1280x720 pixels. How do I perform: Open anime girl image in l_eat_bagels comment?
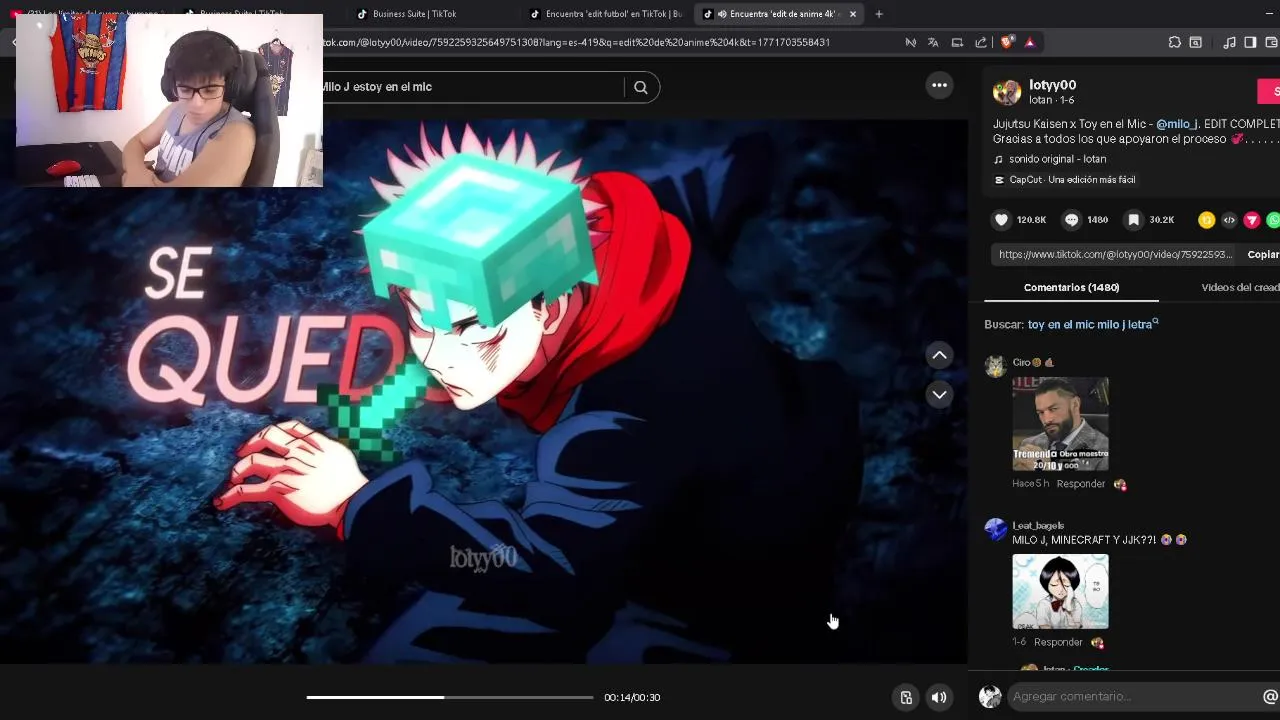[1060, 592]
